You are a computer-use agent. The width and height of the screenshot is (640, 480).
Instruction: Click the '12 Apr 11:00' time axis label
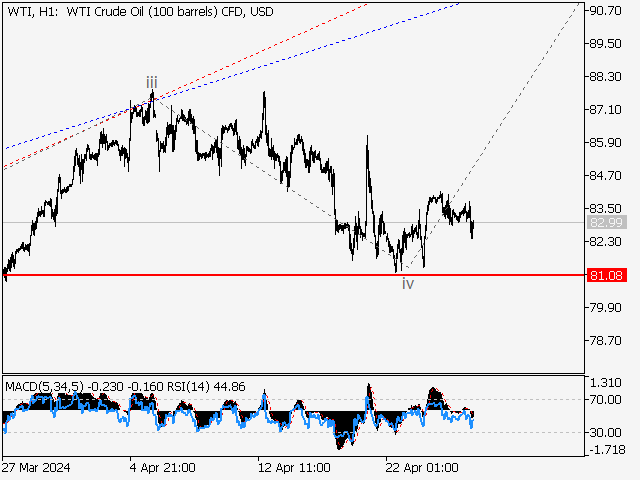coord(294,467)
